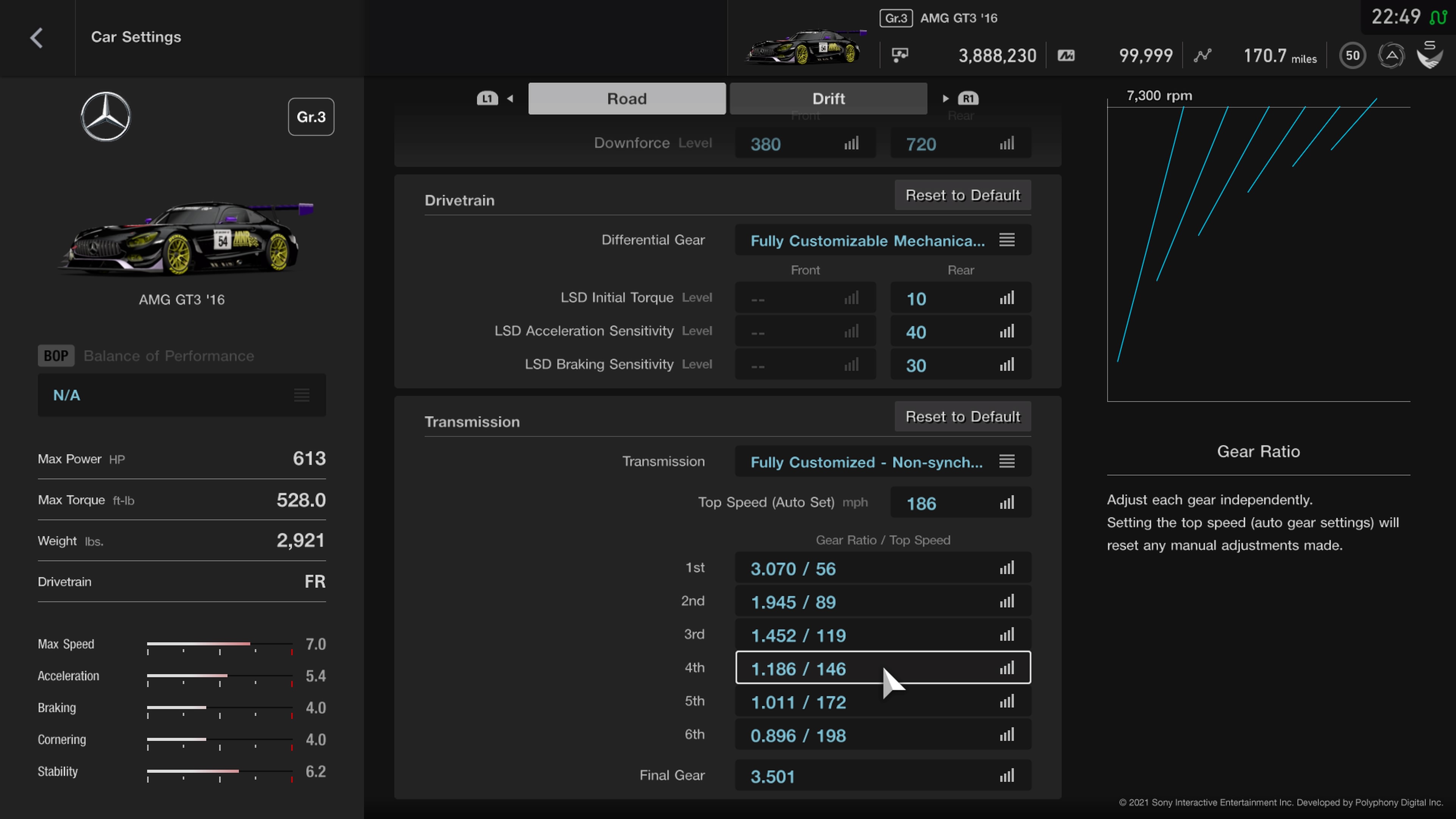Click the Max Power 613 HP value

coord(309,458)
